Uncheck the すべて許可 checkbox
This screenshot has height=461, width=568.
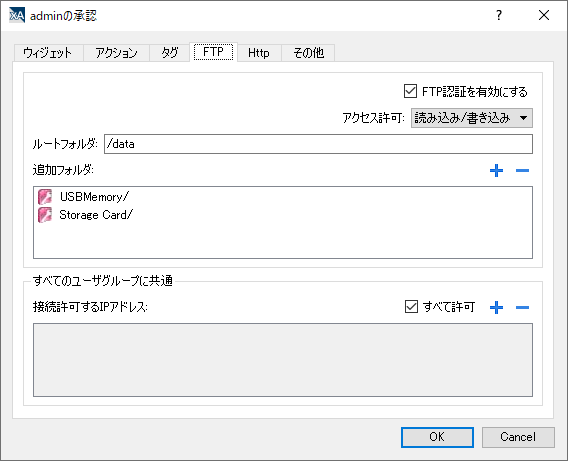pos(411,307)
